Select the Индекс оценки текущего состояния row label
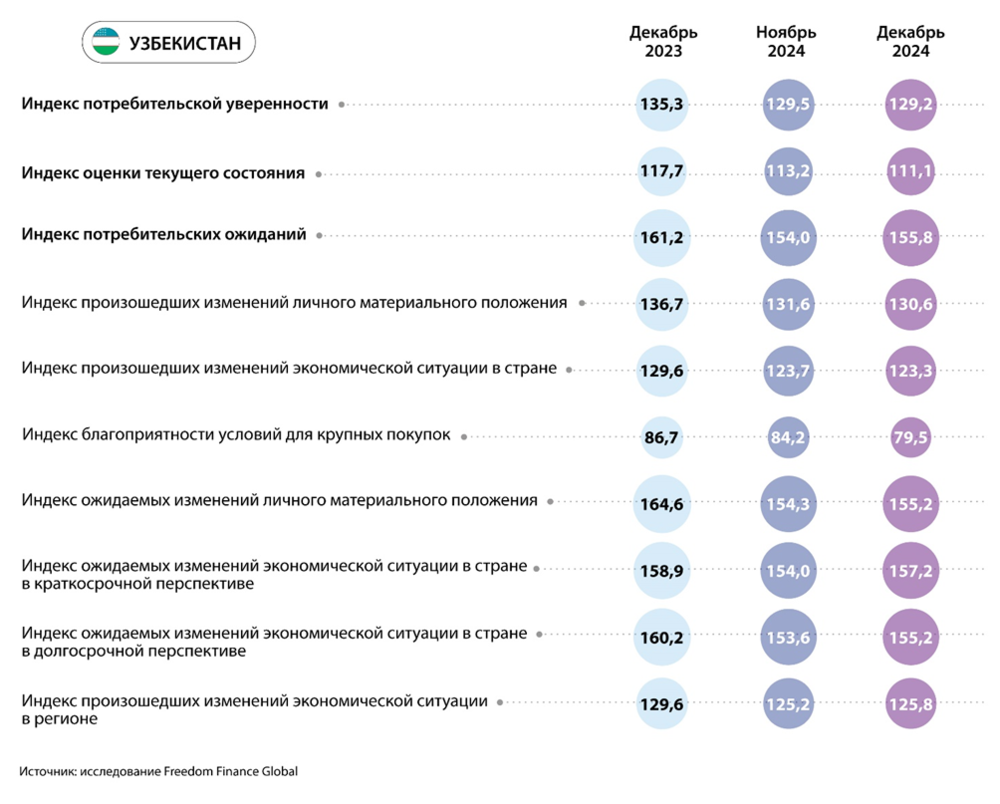 pos(163,173)
